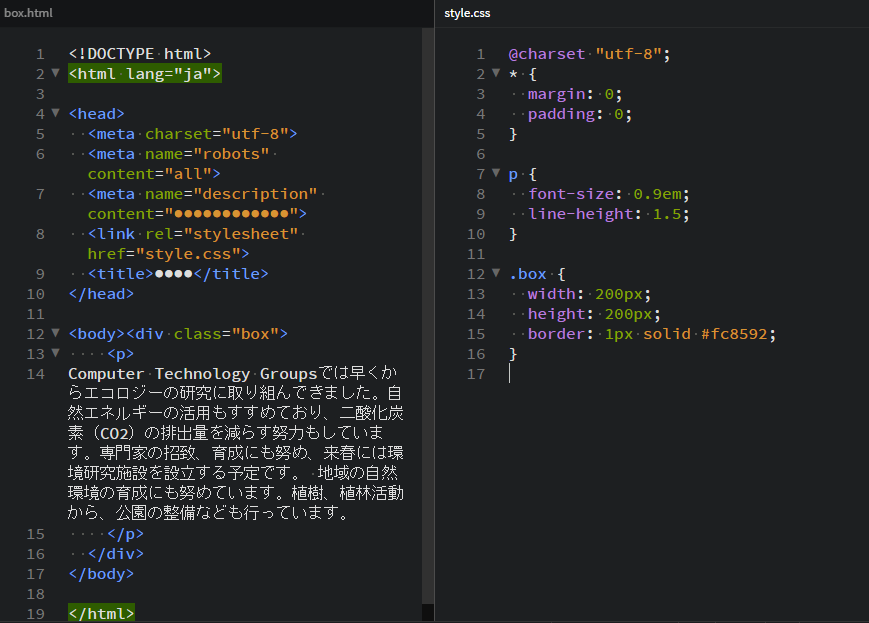Click the <!DOCTYPE html> line
Screen dimensions: 869x623
[x=140, y=54]
